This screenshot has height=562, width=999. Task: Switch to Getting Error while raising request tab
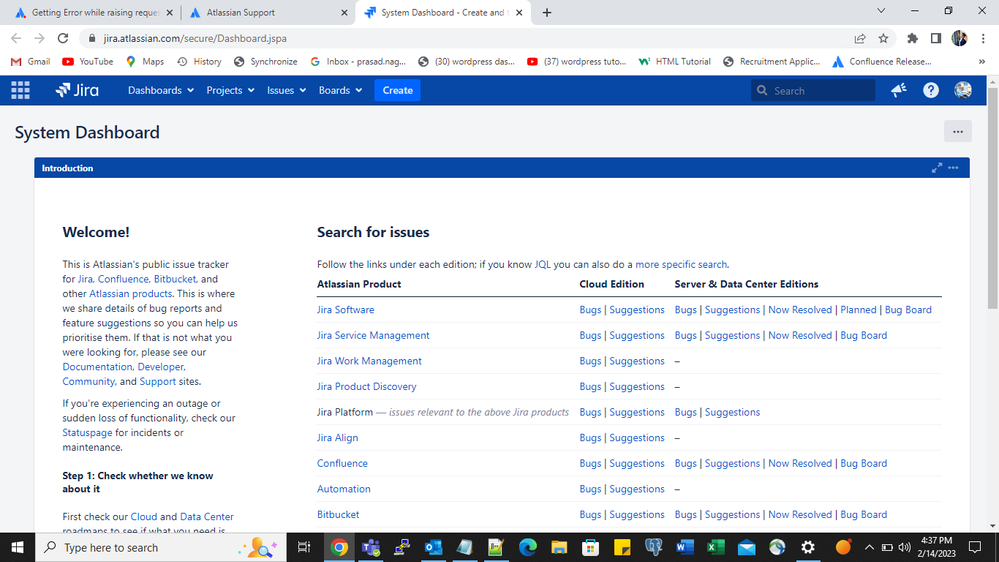[x=94, y=13]
